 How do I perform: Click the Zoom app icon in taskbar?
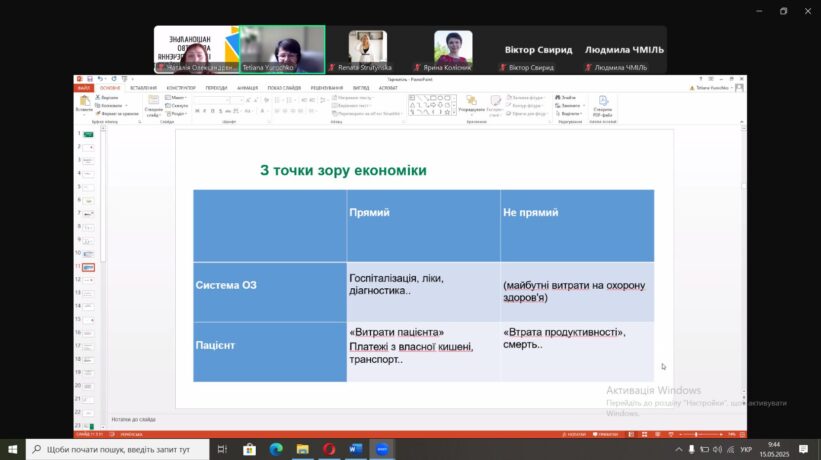tap(380, 449)
